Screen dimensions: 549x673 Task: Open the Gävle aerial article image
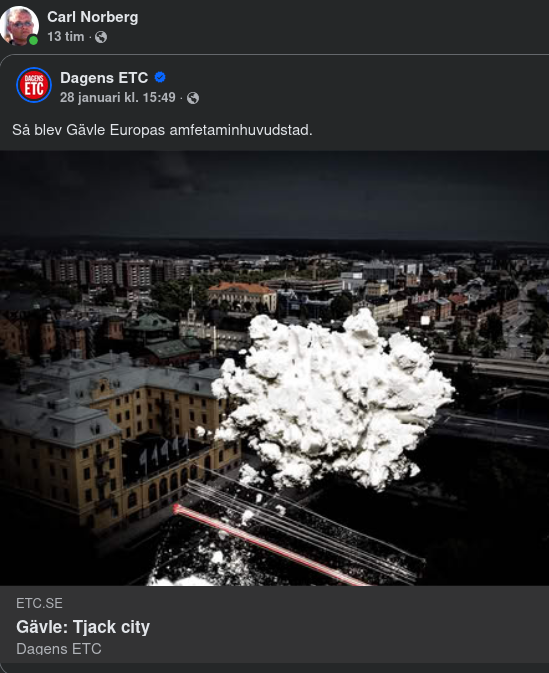tap(274, 368)
